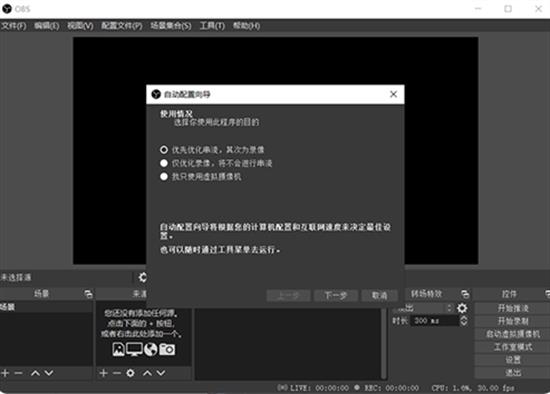Viewport: 550px width, 394px height.
Task: Open 设置 from the controls panel
Action: coord(513,360)
